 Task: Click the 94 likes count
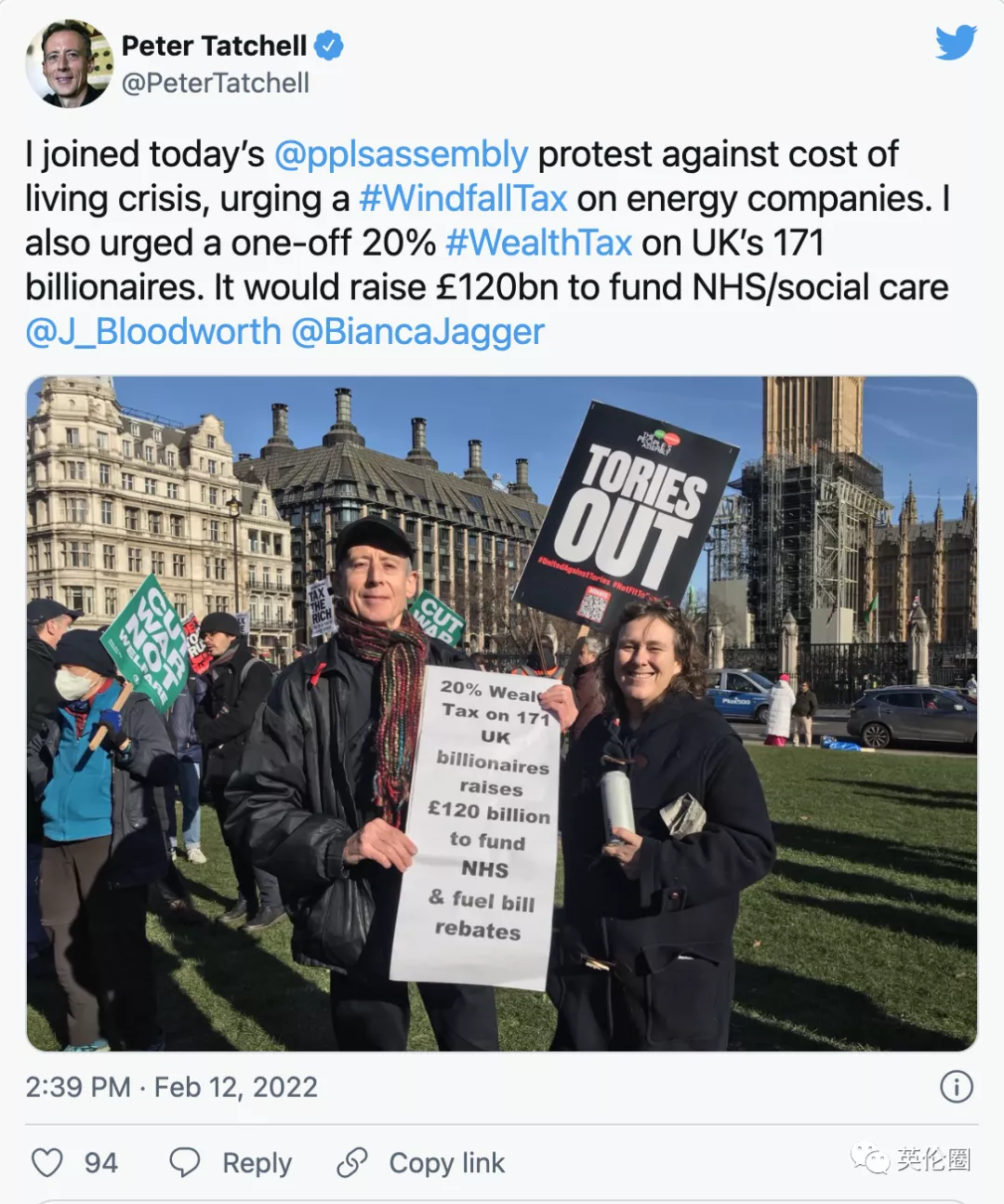point(100,1163)
